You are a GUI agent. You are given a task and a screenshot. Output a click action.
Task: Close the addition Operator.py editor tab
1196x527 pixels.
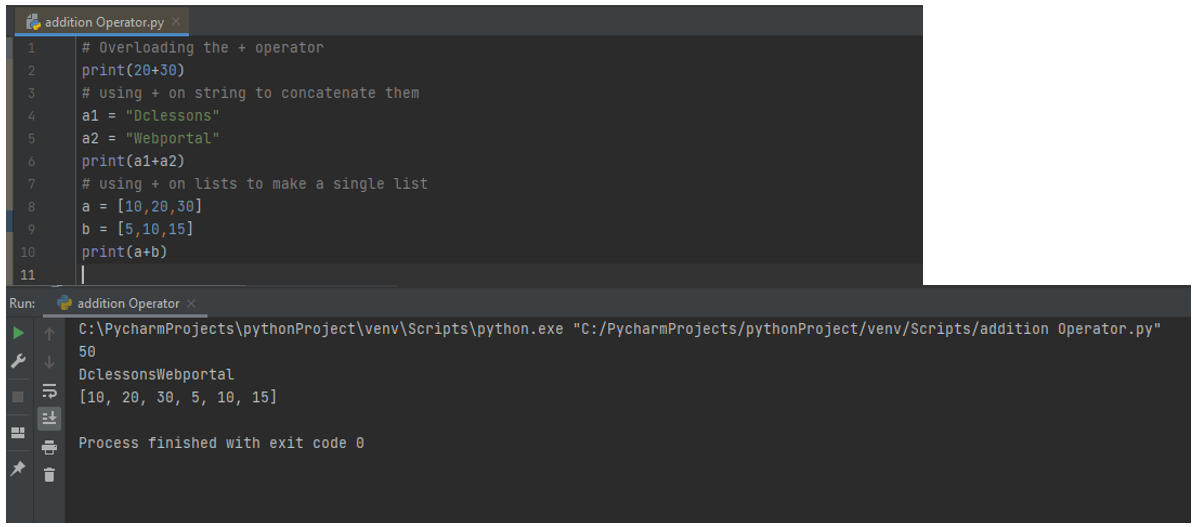coord(176,21)
